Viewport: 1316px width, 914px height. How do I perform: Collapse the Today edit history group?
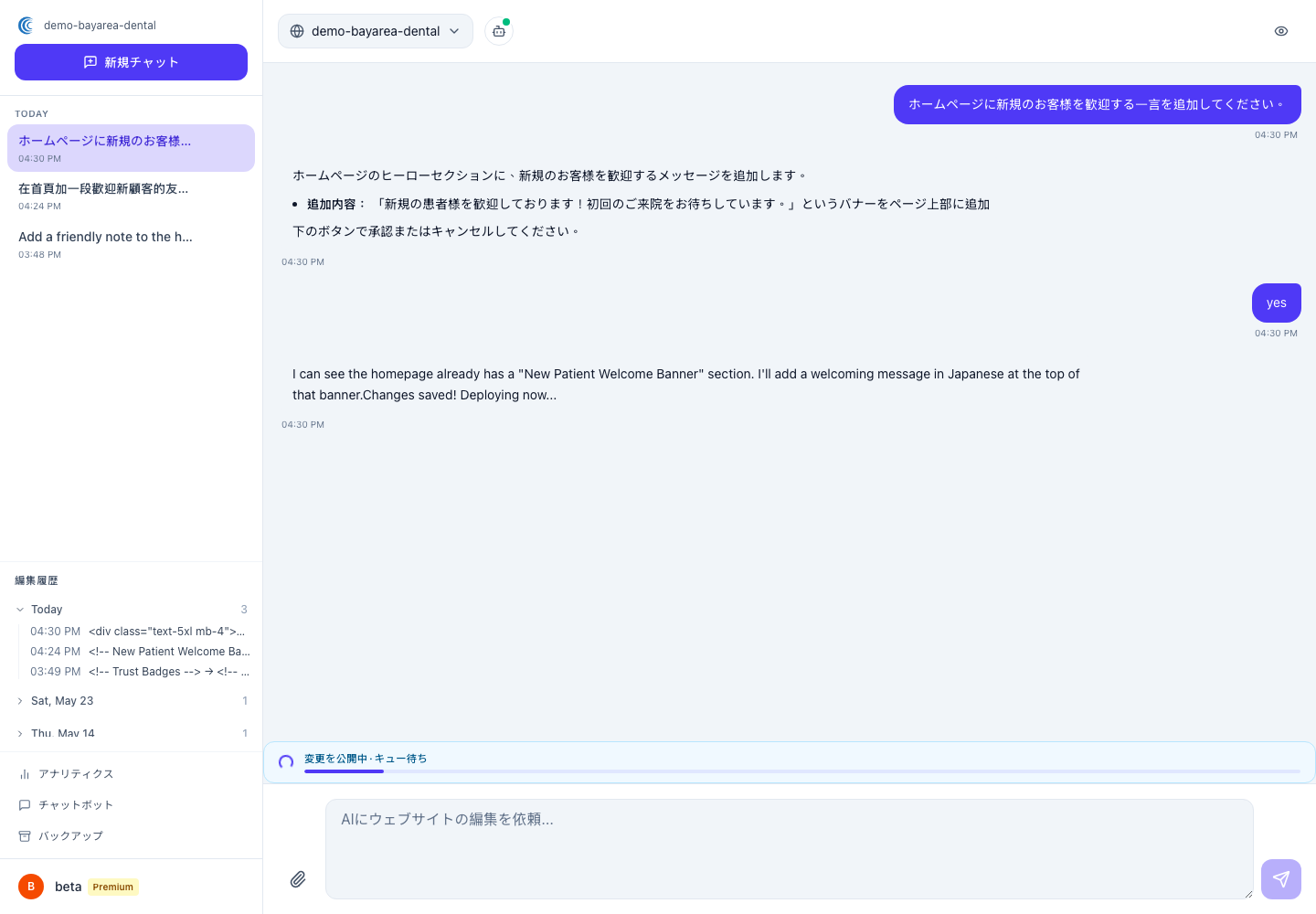pyautogui.click(x=131, y=610)
